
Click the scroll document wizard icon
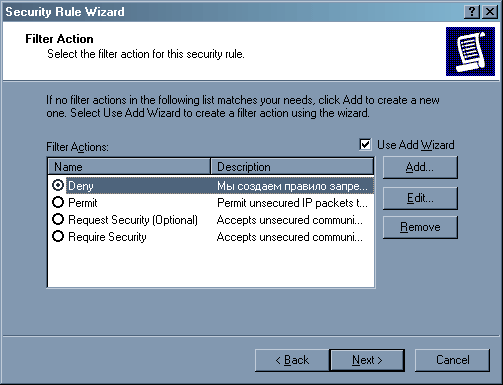coord(470,52)
